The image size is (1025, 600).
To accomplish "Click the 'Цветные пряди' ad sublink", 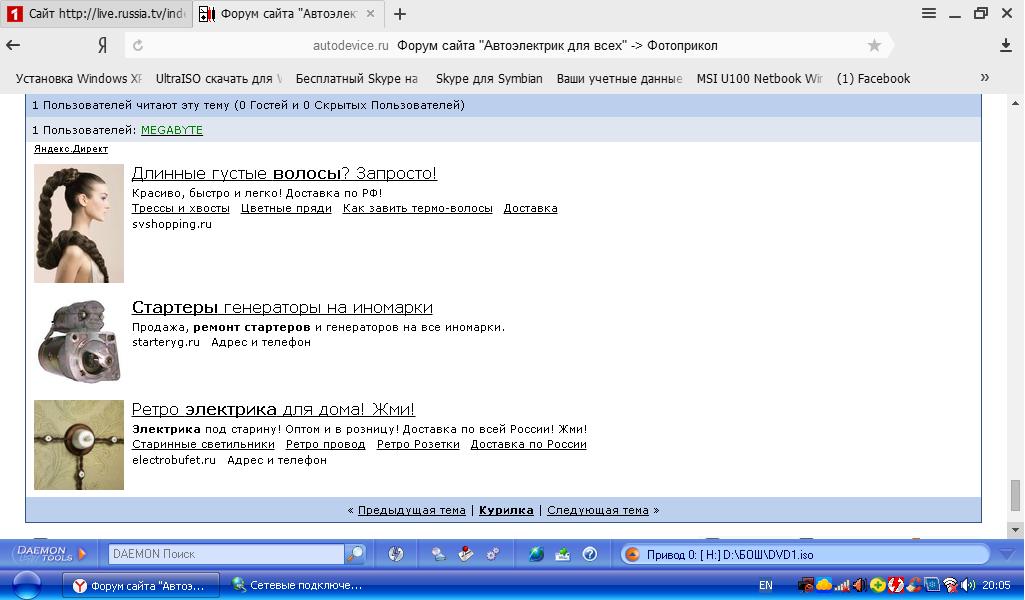I will click(286, 208).
